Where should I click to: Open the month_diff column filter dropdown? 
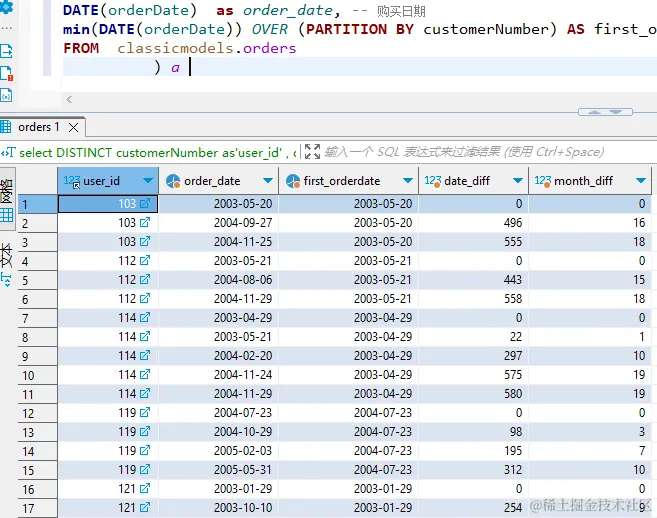[641, 181]
